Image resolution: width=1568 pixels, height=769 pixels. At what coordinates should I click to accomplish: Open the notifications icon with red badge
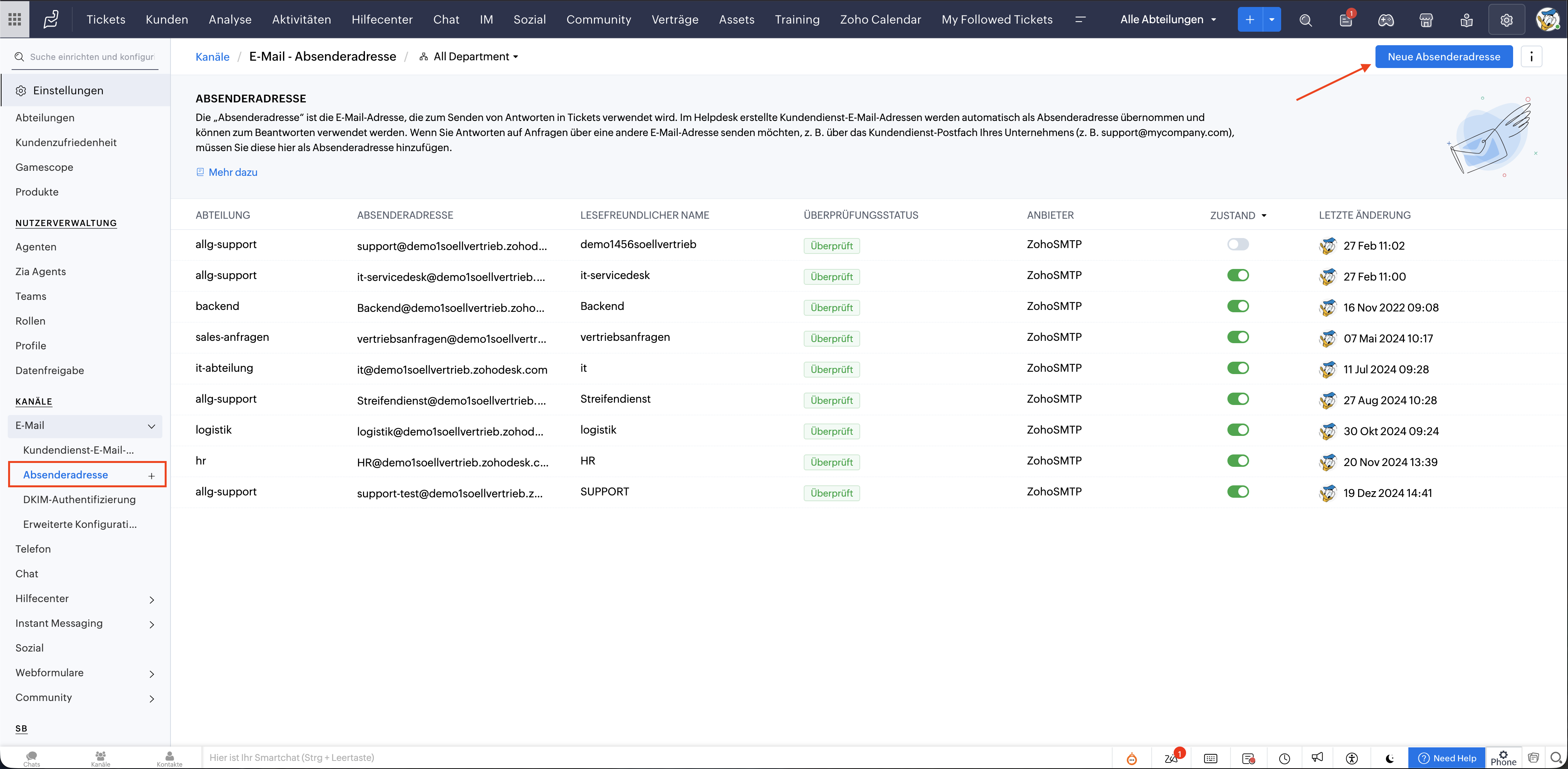click(x=1346, y=20)
